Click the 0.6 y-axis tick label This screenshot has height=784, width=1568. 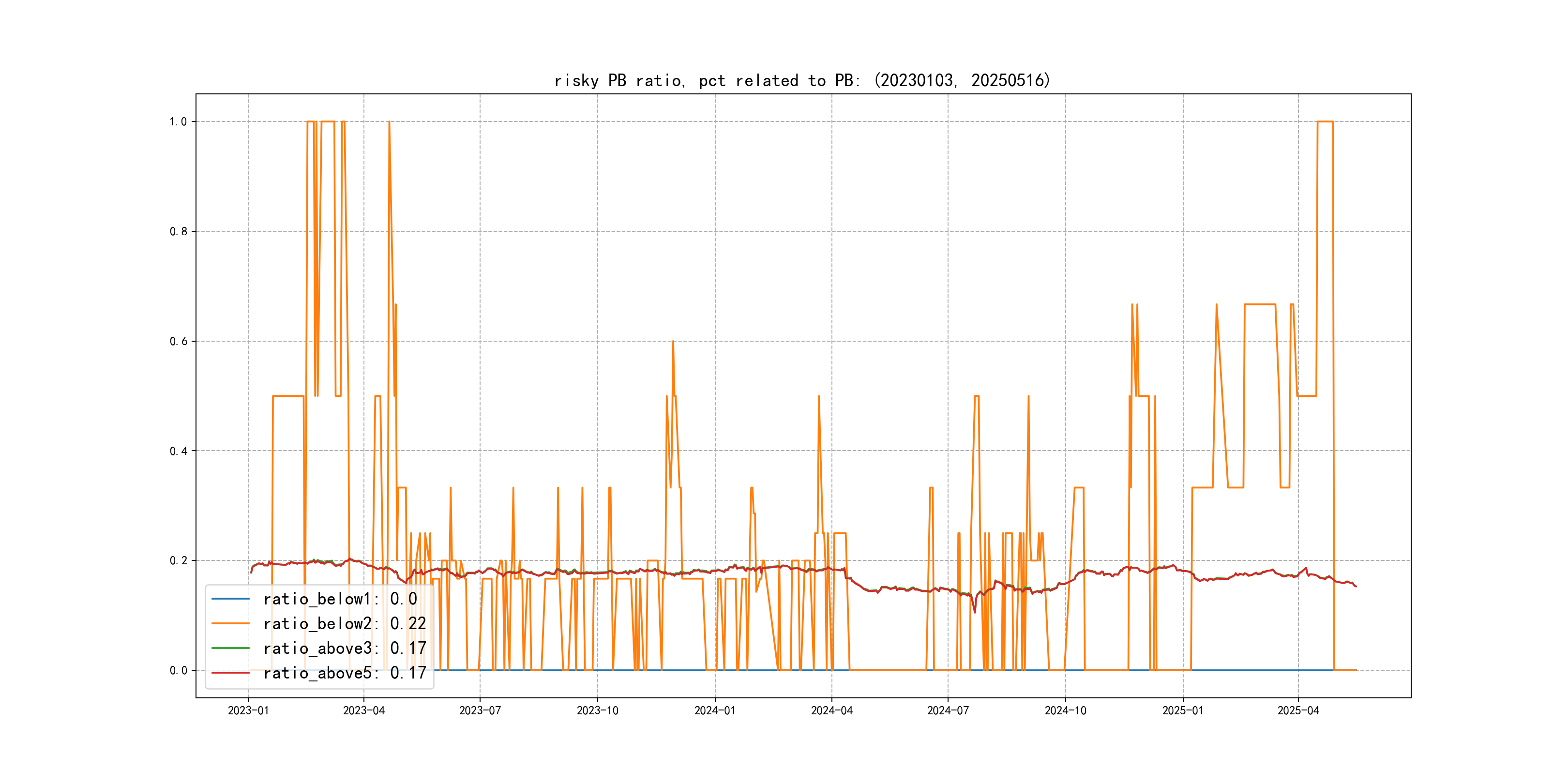point(178,342)
